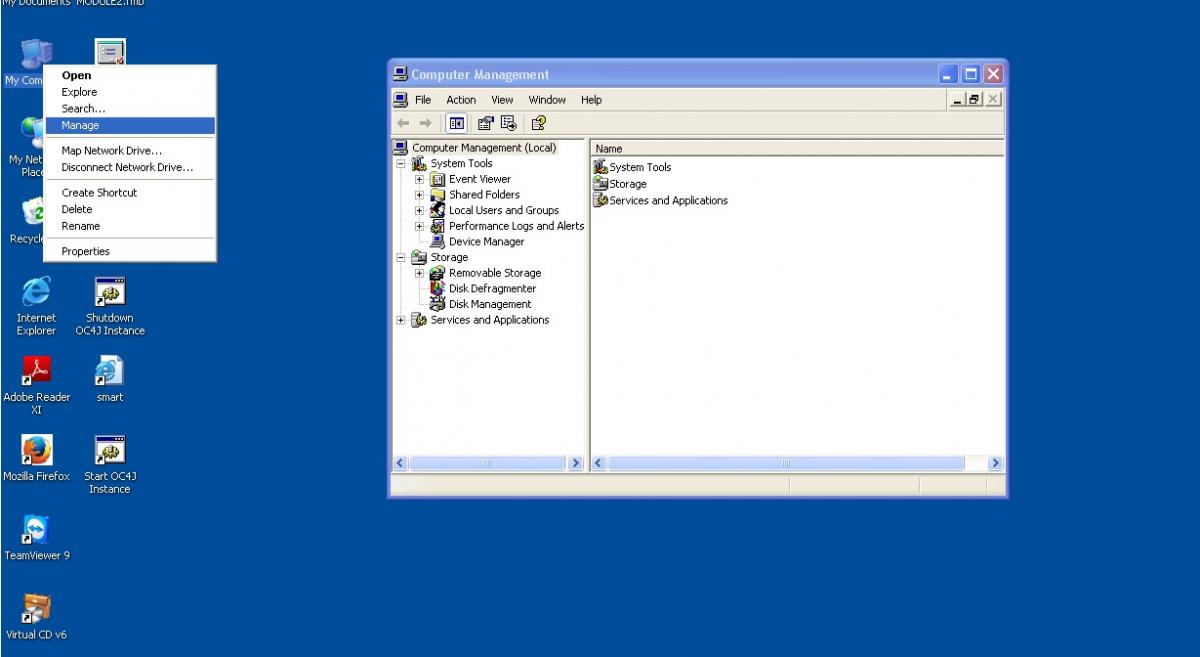Expand the Services and Applications node
1200x657 pixels.
coord(401,321)
